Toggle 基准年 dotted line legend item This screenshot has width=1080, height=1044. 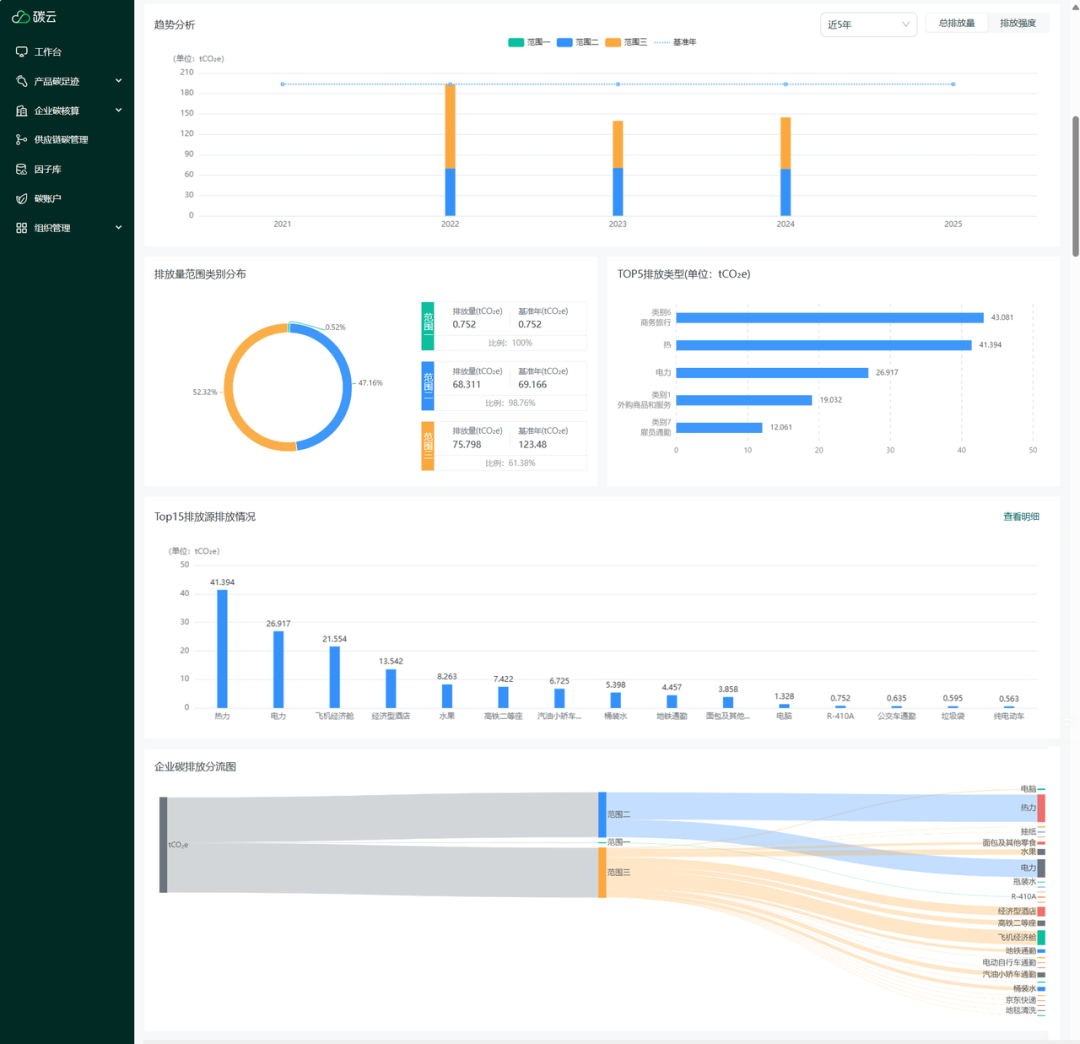point(676,42)
